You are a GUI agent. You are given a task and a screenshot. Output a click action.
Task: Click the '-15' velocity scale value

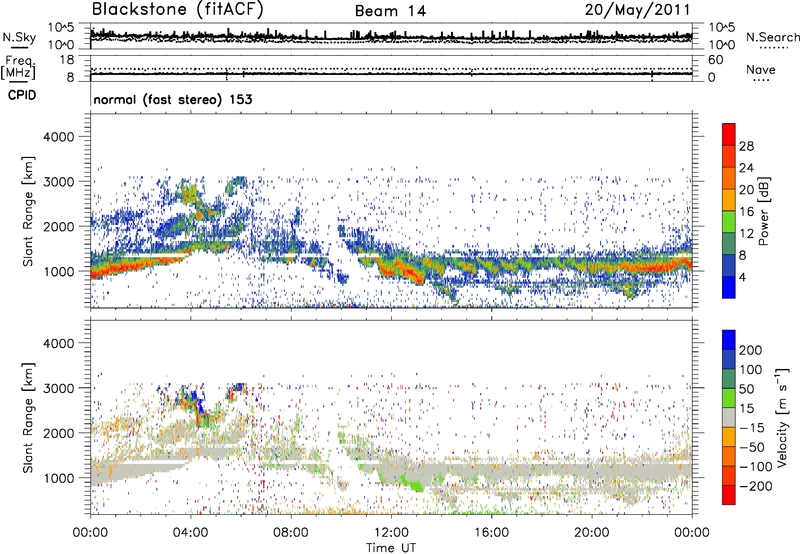tap(752, 427)
